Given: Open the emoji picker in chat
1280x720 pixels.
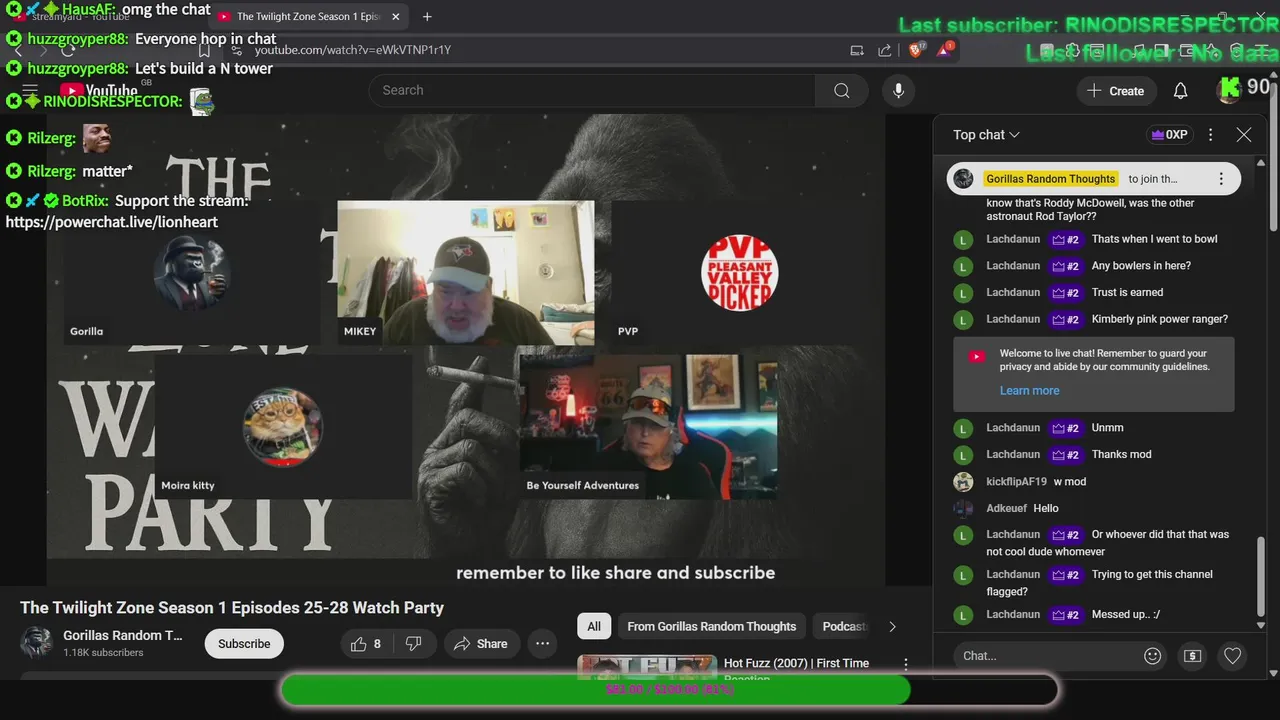Looking at the screenshot, I should tap(1152, 656).
